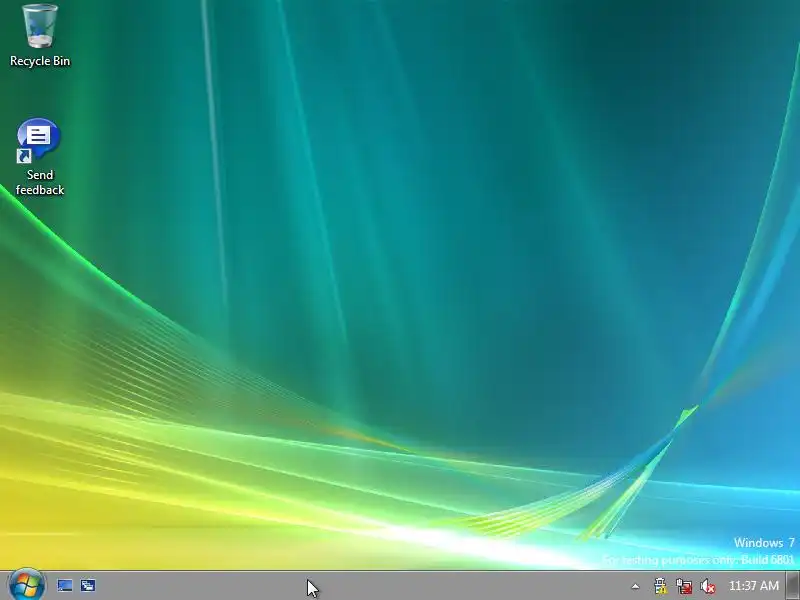Click the Show desktop quick launch icon
The height and width of the screenshot is (600, 800).
65,586
